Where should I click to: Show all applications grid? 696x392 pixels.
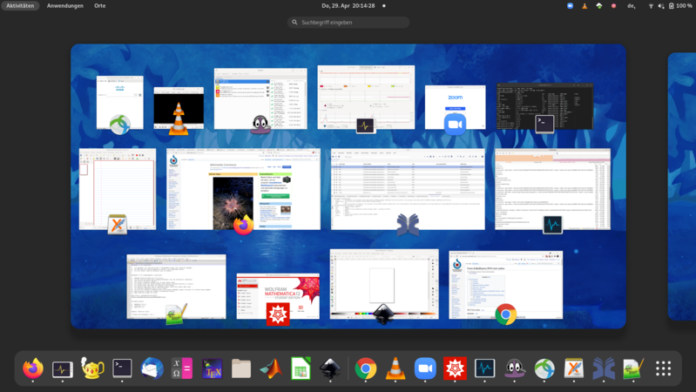663,368
